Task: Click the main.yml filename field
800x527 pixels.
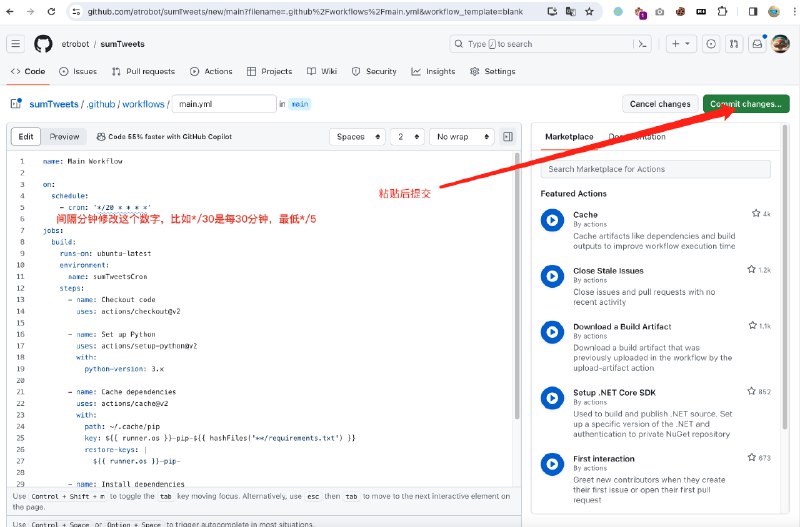Action: [224, 104]
